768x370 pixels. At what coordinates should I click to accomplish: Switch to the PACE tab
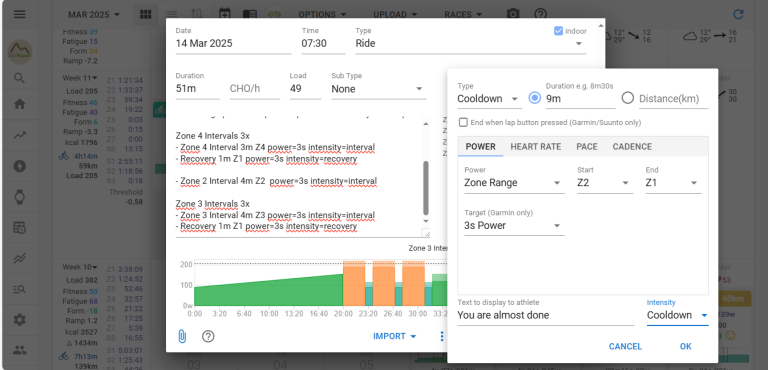click(587, 147)
